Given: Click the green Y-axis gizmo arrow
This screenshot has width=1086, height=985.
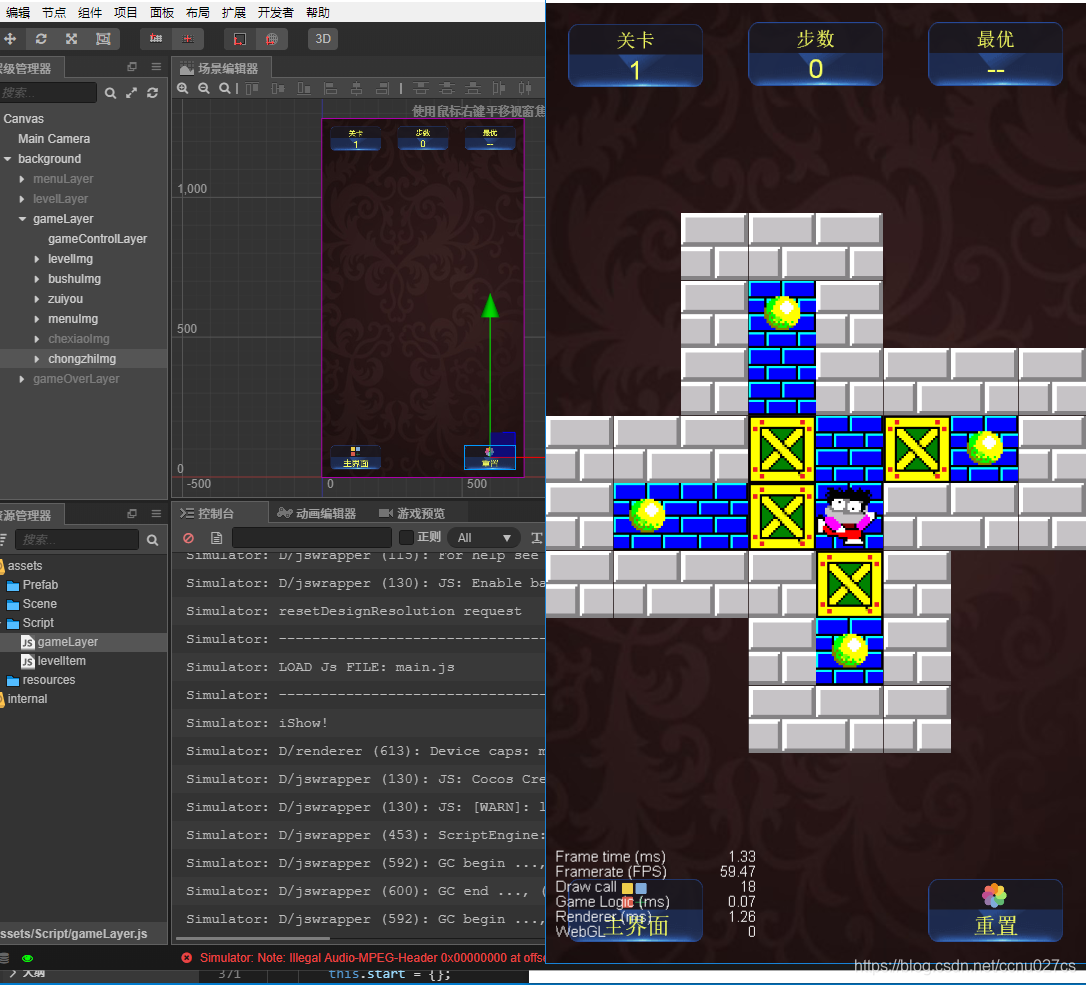Looking at the screenshot, I should pyautogui.click(x=490, y=305).
